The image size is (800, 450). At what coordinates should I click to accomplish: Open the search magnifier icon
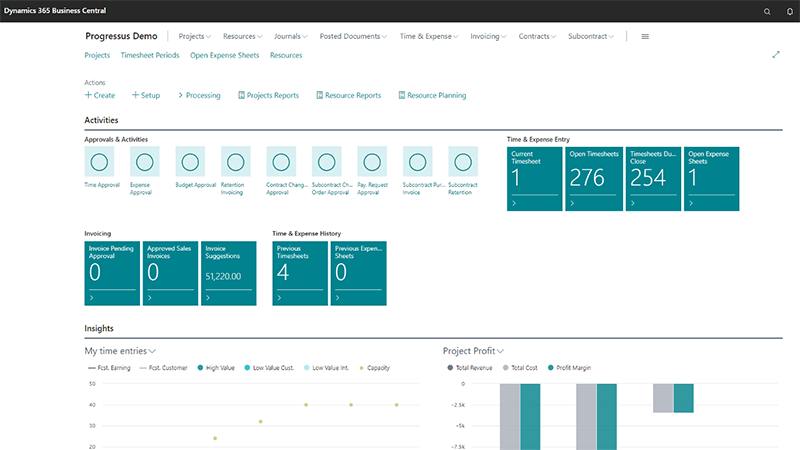(x=767, y=11)
